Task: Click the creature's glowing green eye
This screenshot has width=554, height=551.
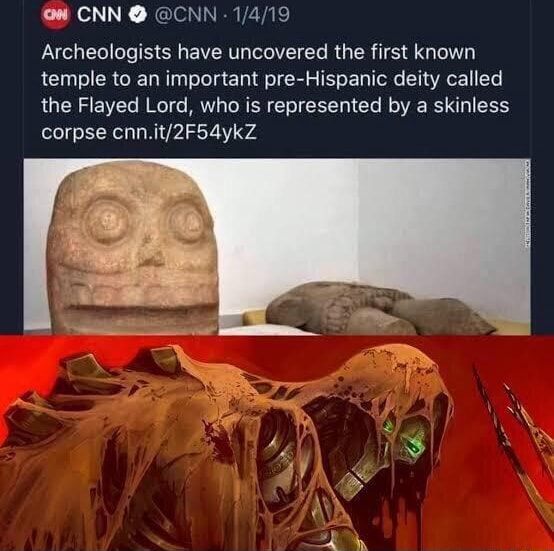Action: pos(414,445)
